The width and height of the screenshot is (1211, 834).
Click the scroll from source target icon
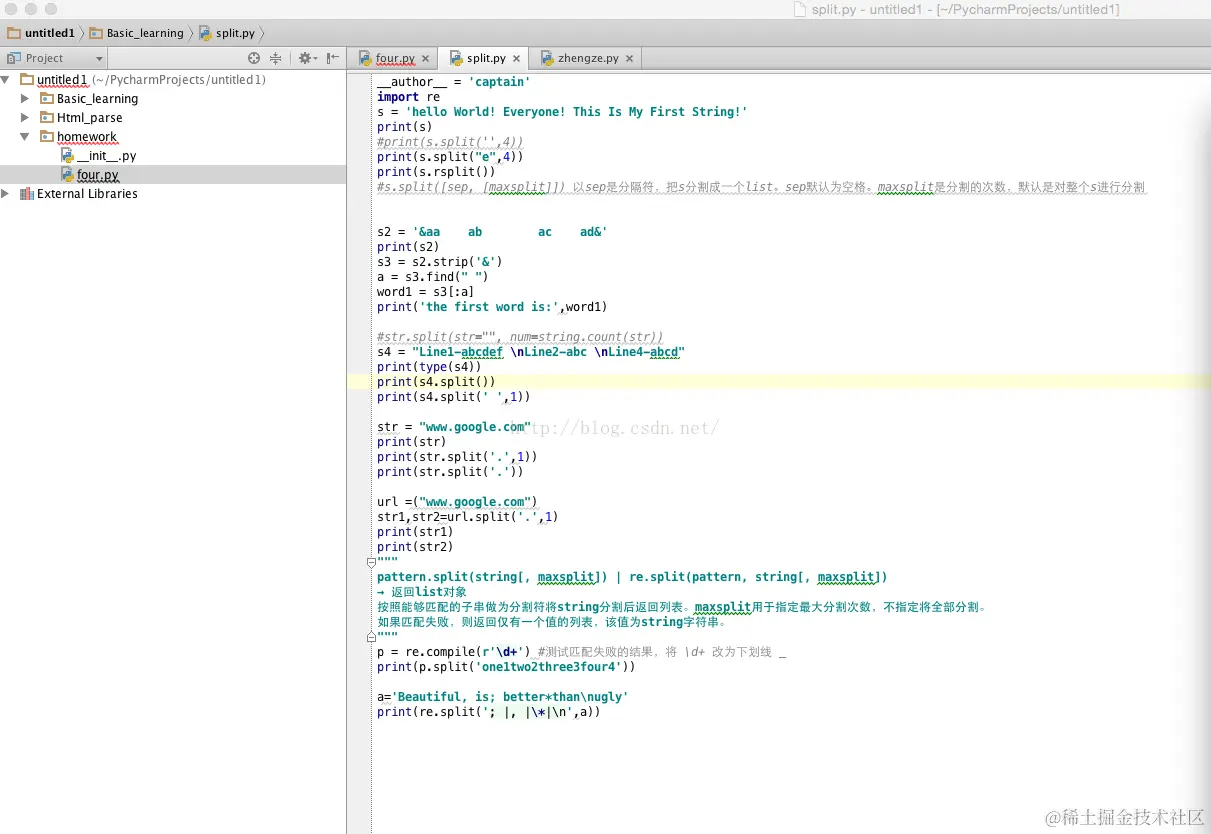pos(254,58)
